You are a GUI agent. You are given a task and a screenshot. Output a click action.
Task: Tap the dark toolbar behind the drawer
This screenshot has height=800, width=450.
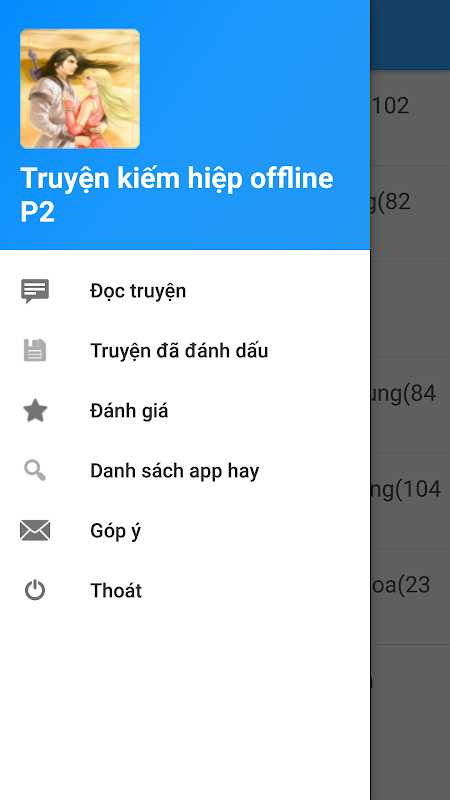coord(410,35)
